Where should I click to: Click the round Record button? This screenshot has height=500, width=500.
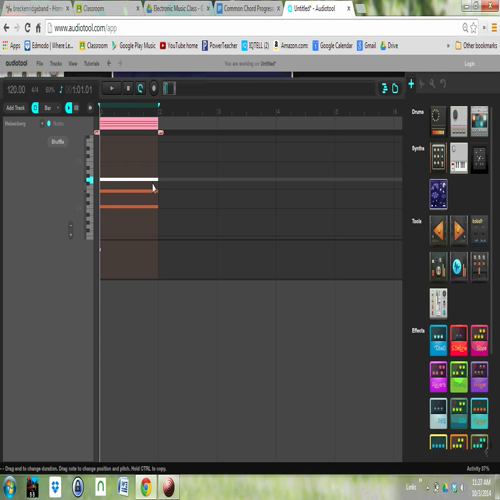154,89
